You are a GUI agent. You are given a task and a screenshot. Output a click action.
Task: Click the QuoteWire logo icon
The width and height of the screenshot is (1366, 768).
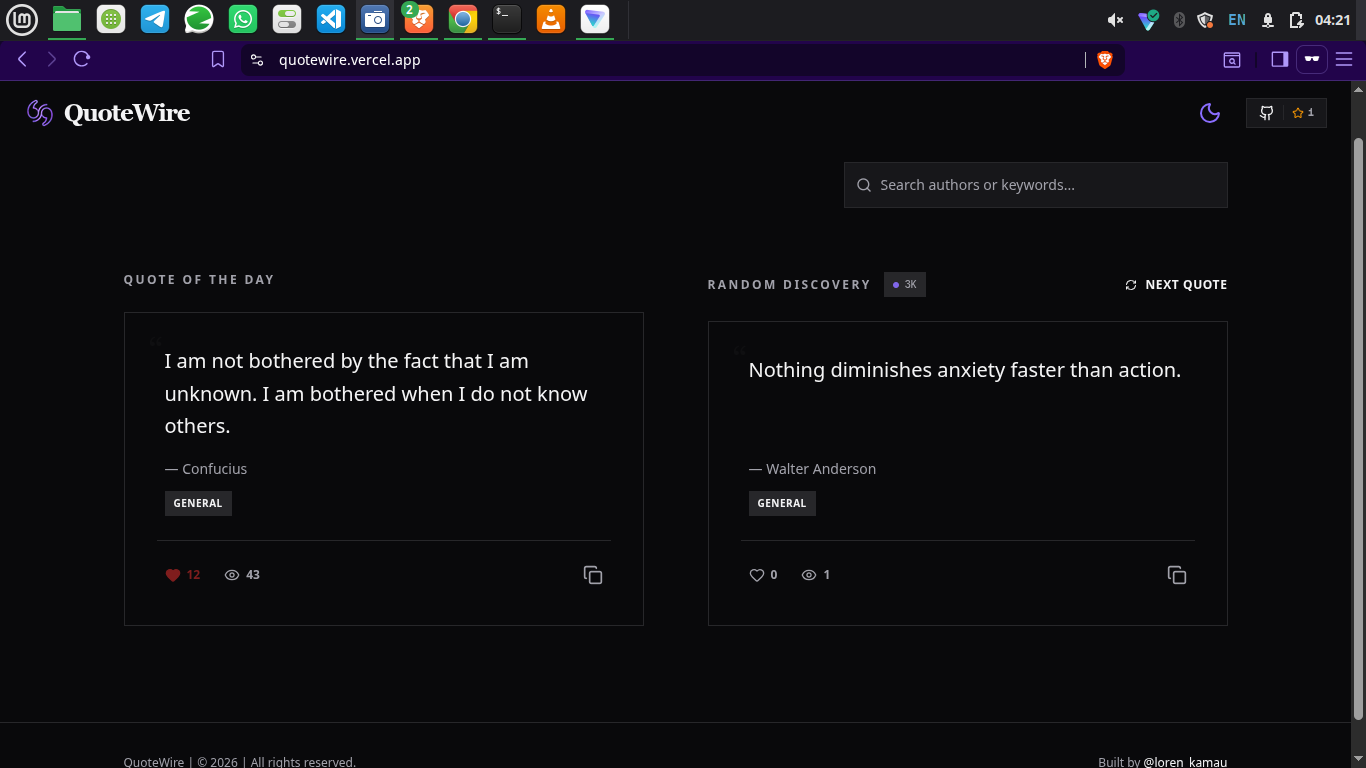click(x=40, y=113)
